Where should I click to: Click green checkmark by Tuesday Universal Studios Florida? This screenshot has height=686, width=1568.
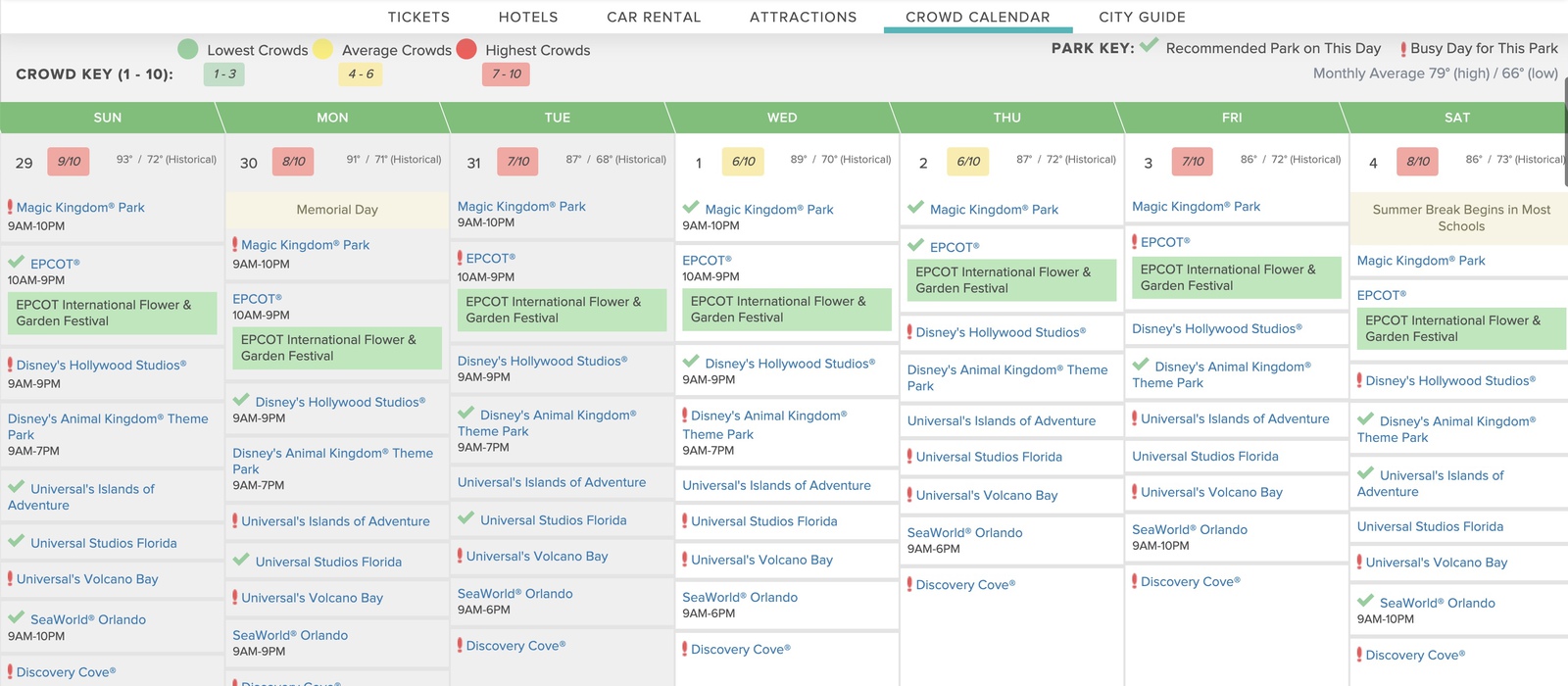tap(466, 518)
